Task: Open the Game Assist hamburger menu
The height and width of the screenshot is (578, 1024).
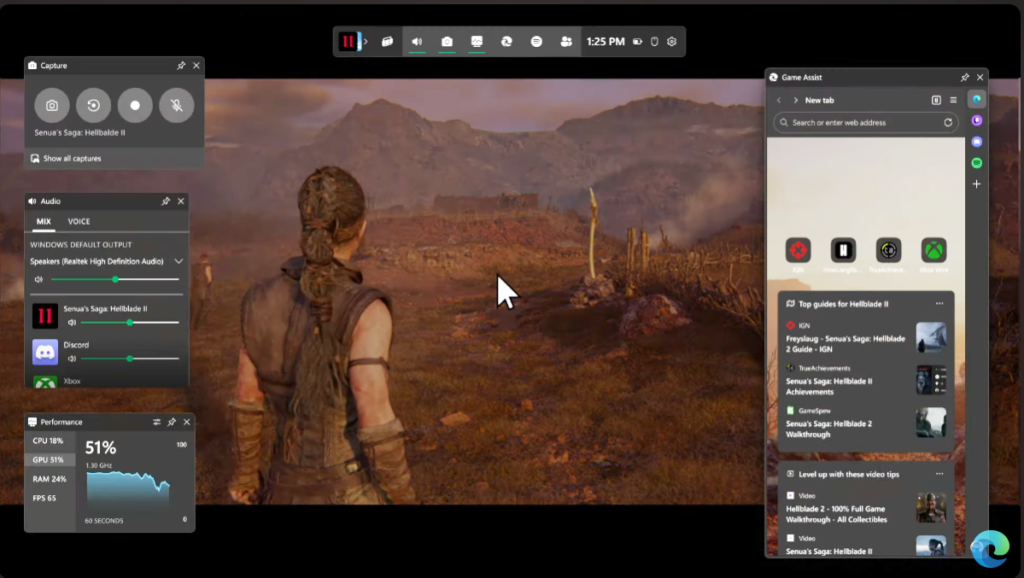Action: [953, 101]
